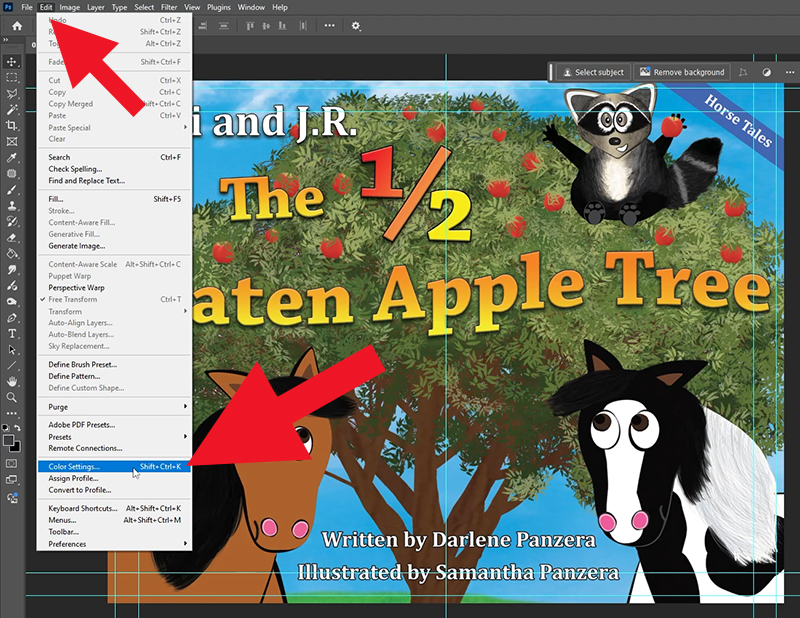Click the align bottom edges icon
The height and width of the screenshot is (618, 800).
click(282, 26)
